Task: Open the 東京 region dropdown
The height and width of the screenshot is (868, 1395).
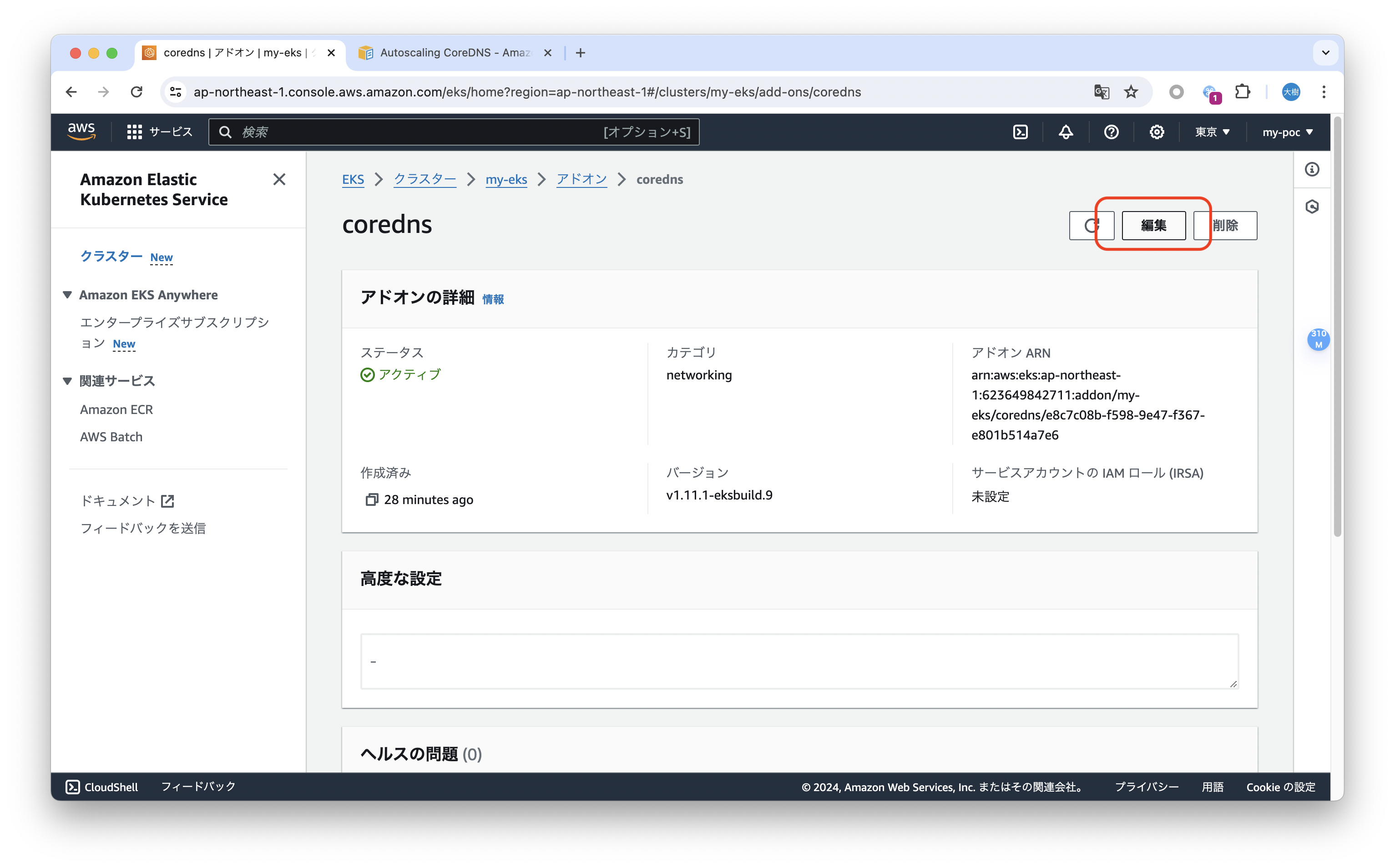Action: tap(1212, 132)
